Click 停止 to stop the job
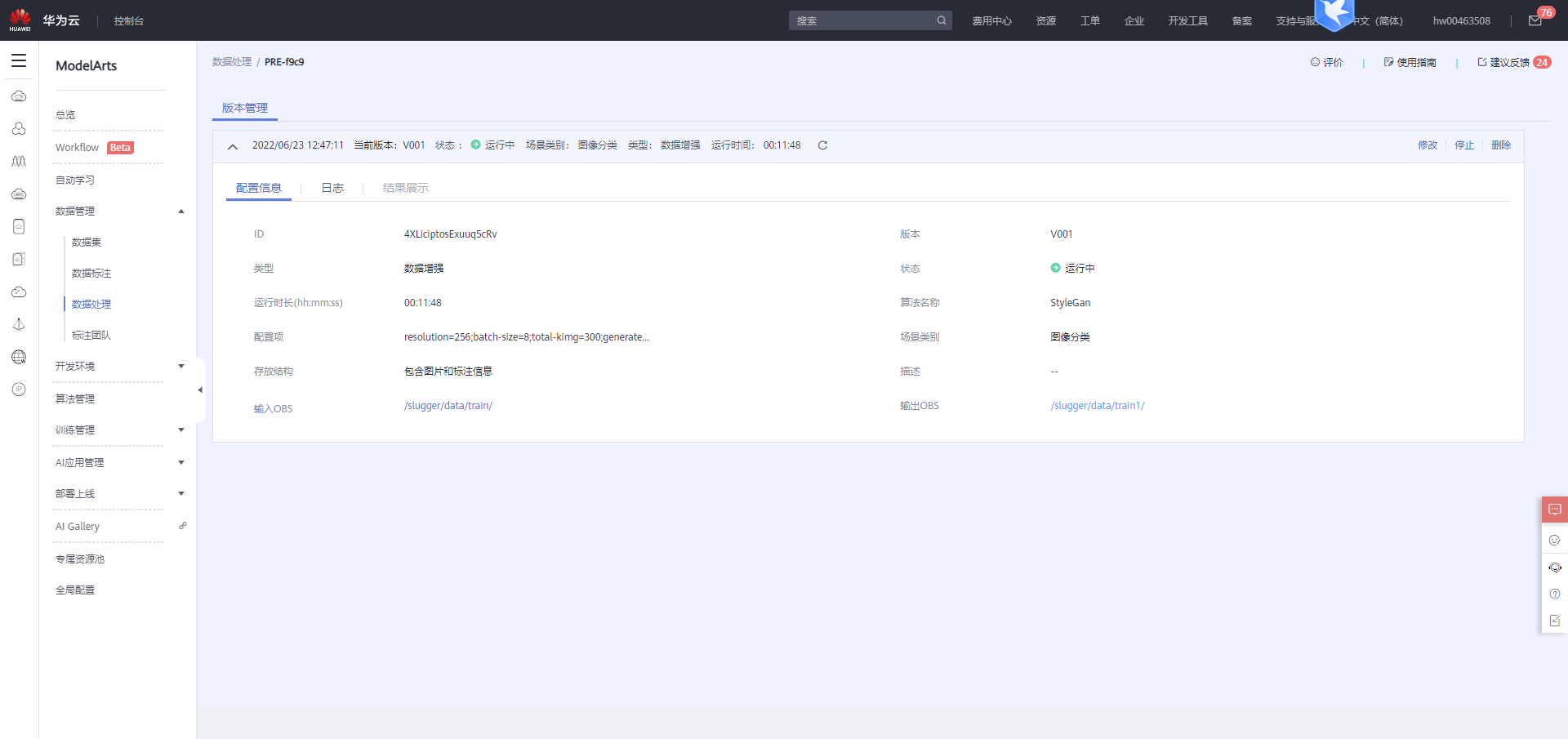Image resolution: width=1568 pixels, height=739 pixels. (x=1464, y=145)
